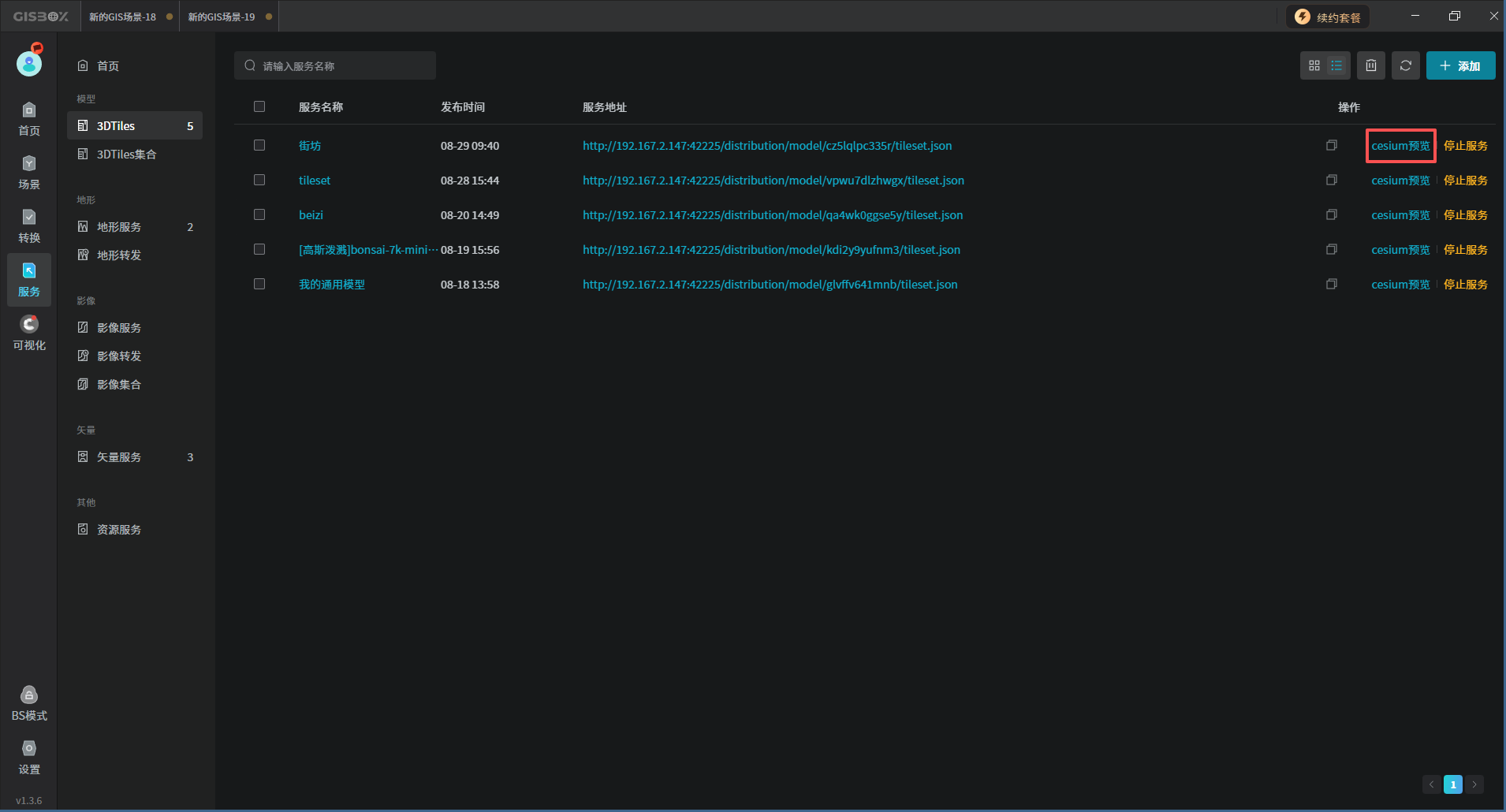Switch to grid view layout
Screen dimensions: 1506x812
[x=1314, y=66]
